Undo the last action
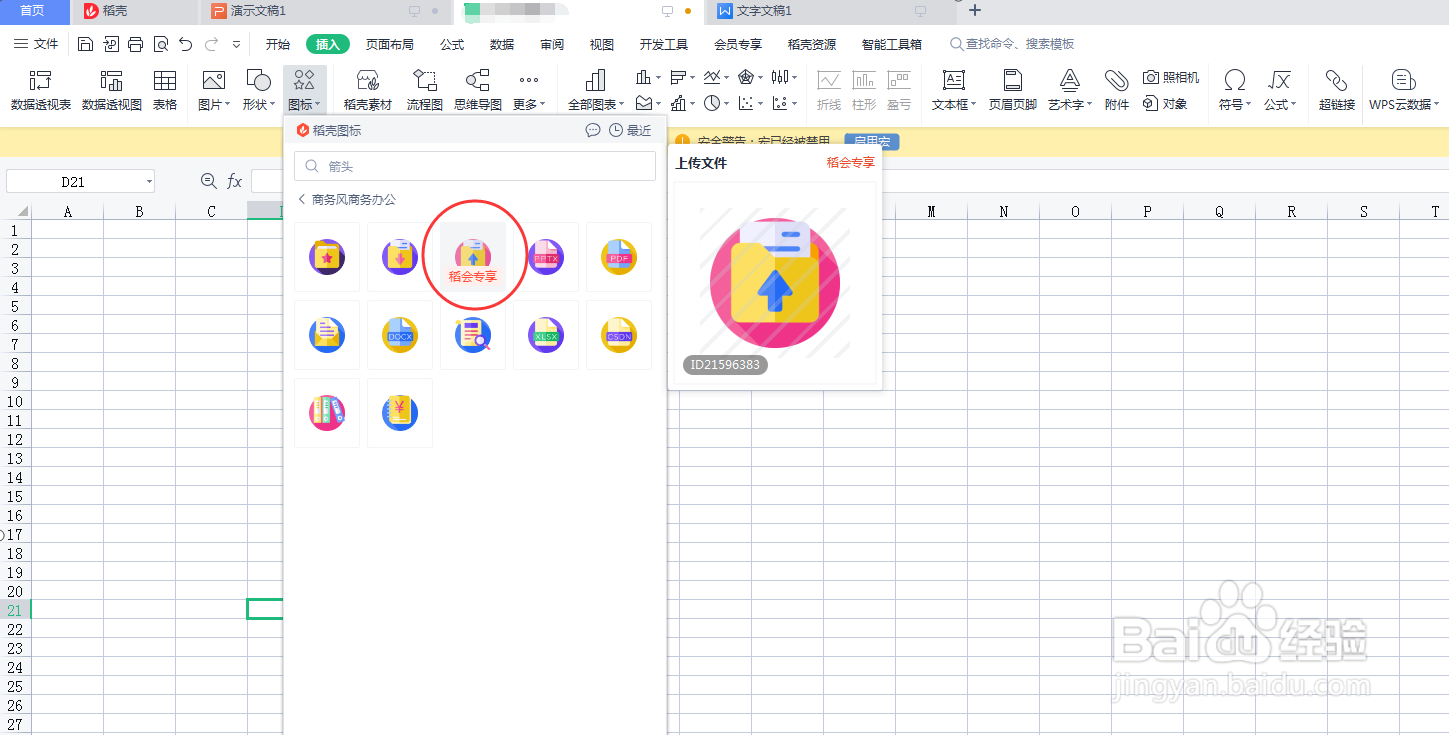 tap(186, 44)
